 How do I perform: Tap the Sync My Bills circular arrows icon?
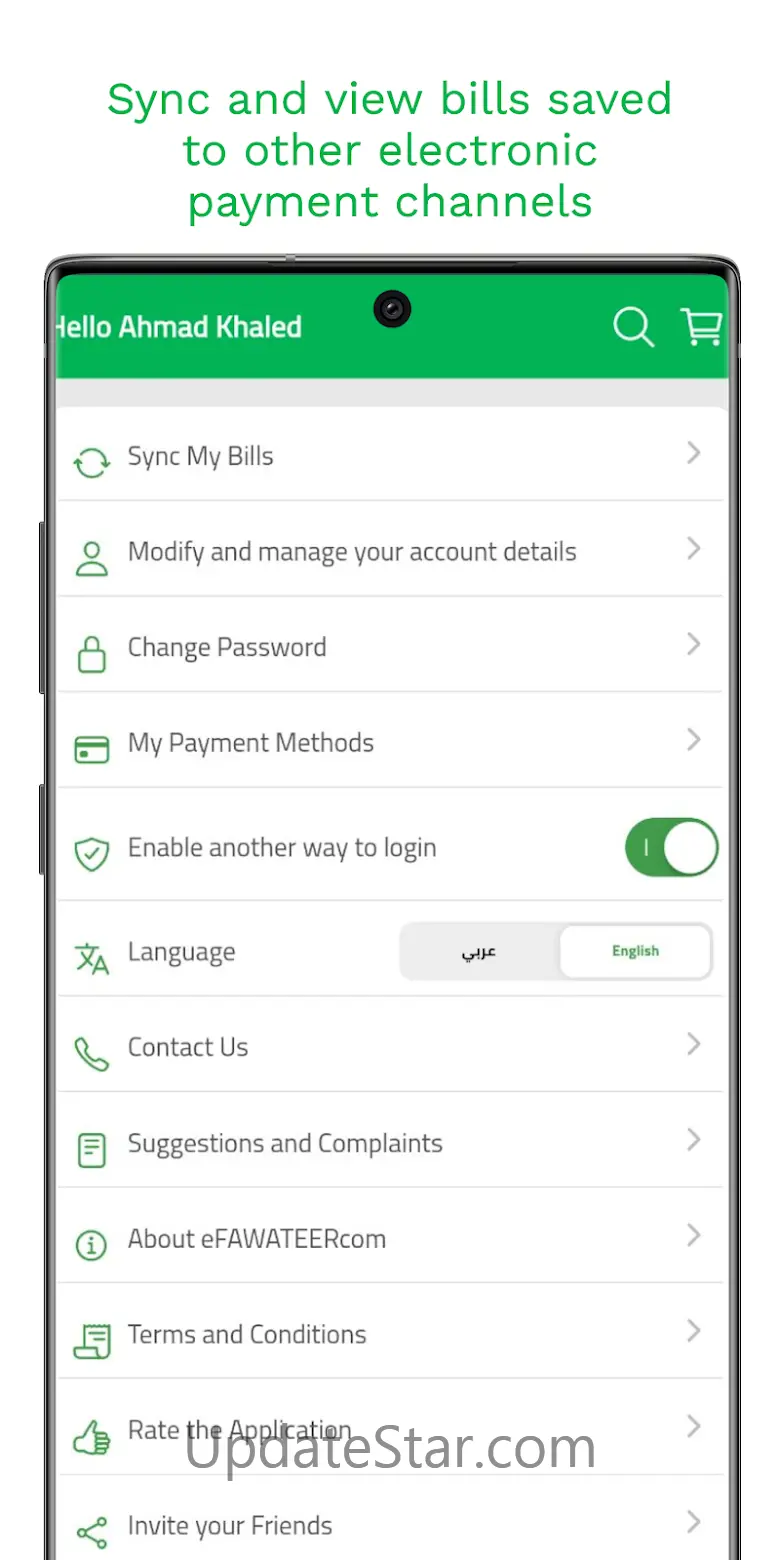92,463
